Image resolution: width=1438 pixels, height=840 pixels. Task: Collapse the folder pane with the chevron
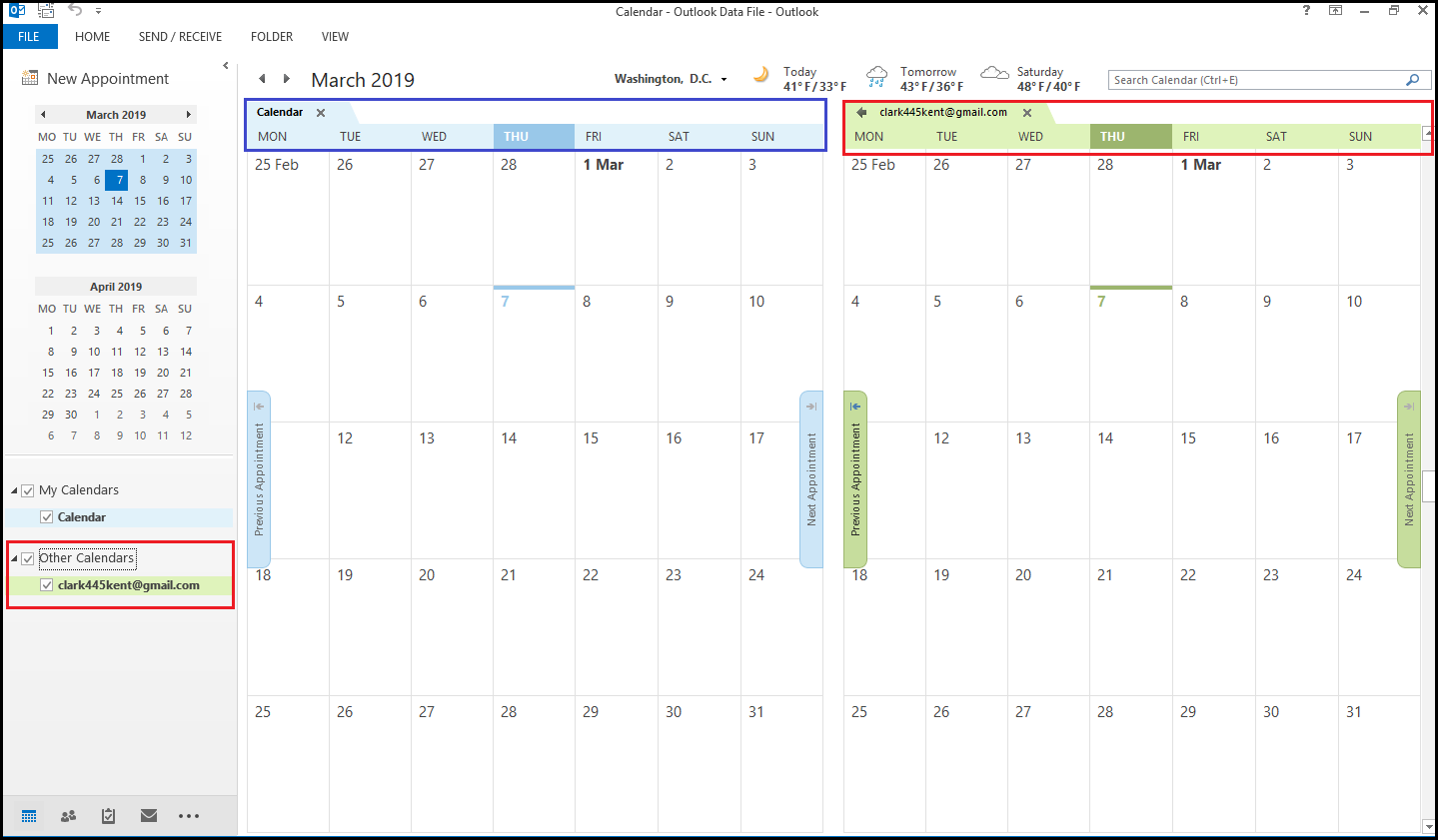tap(226, 66)
